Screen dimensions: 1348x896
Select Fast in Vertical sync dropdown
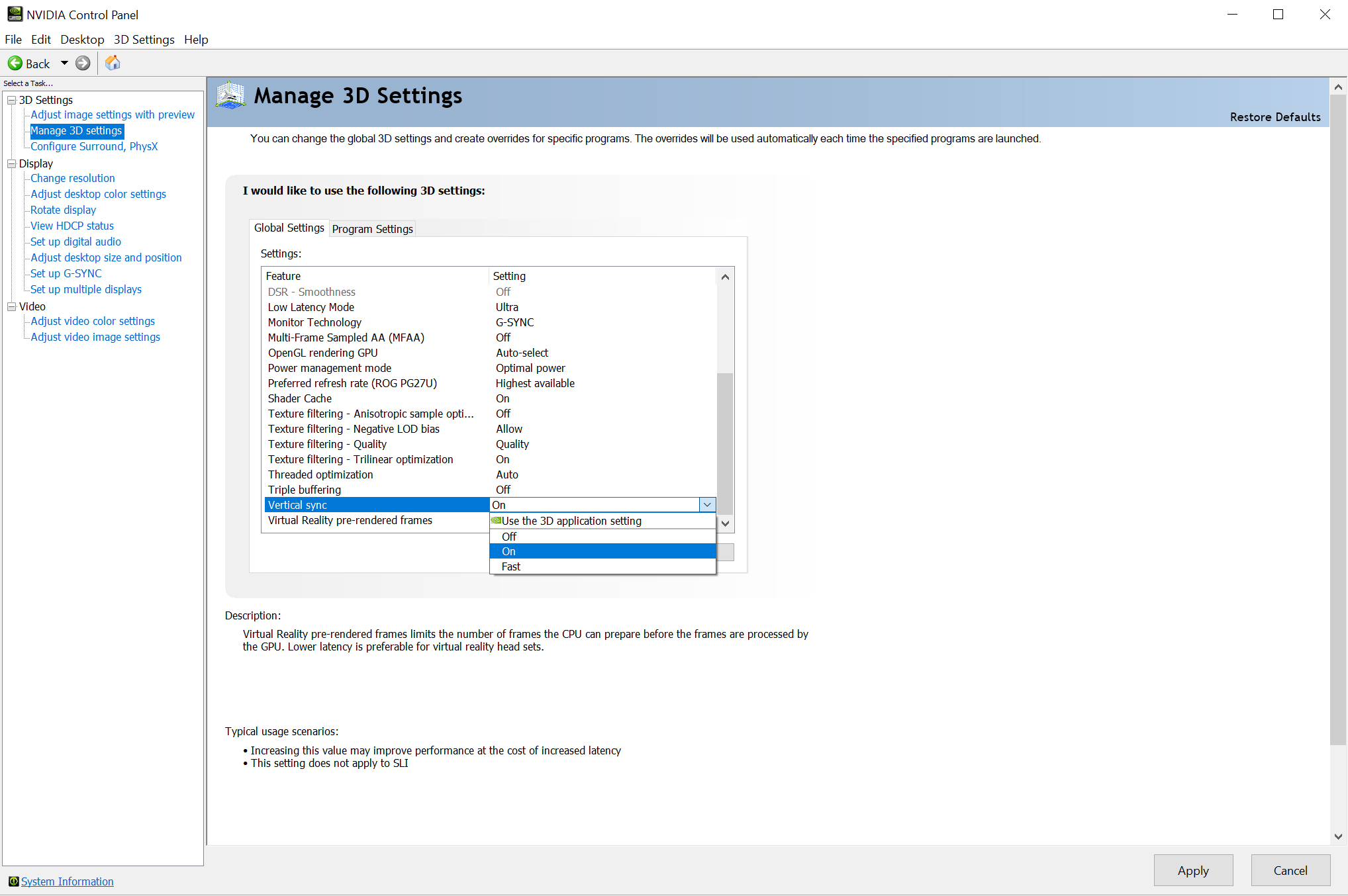[x=510, y=566]
